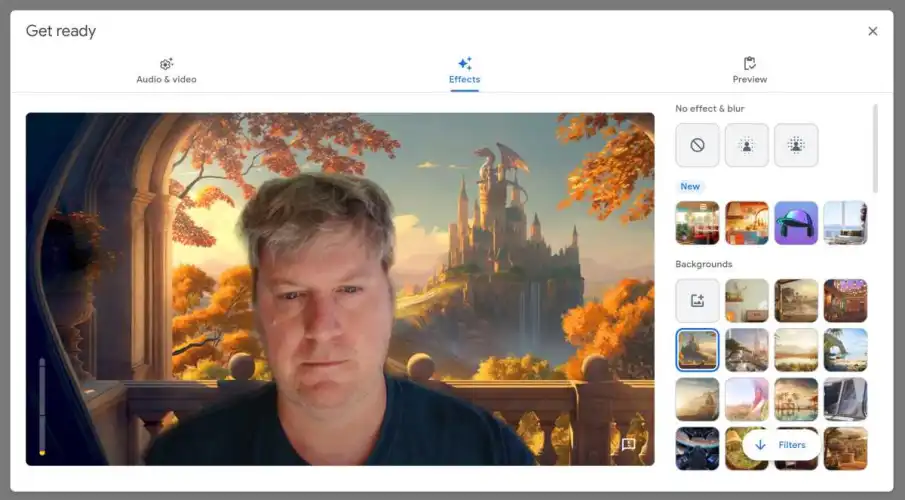
Task: Click the feedback icon on video preview
Action: tap(628, 444)
